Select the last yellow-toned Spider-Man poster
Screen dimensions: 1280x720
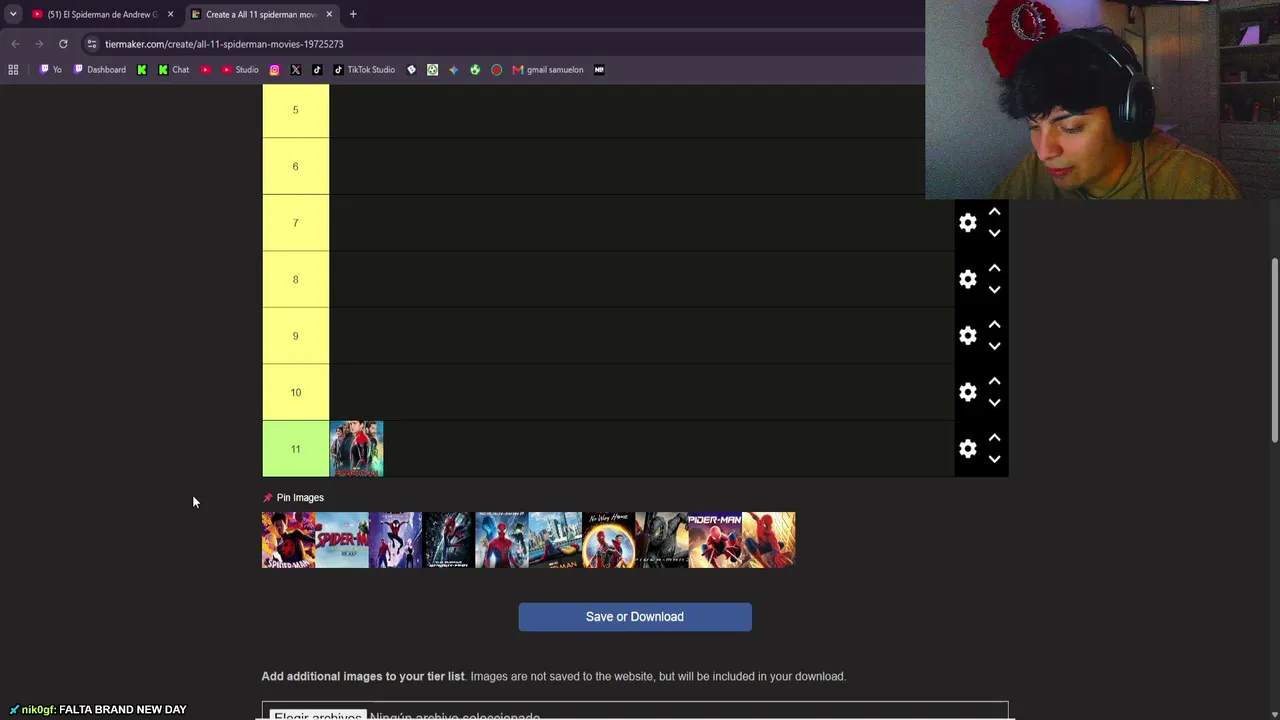pos(769,540)
